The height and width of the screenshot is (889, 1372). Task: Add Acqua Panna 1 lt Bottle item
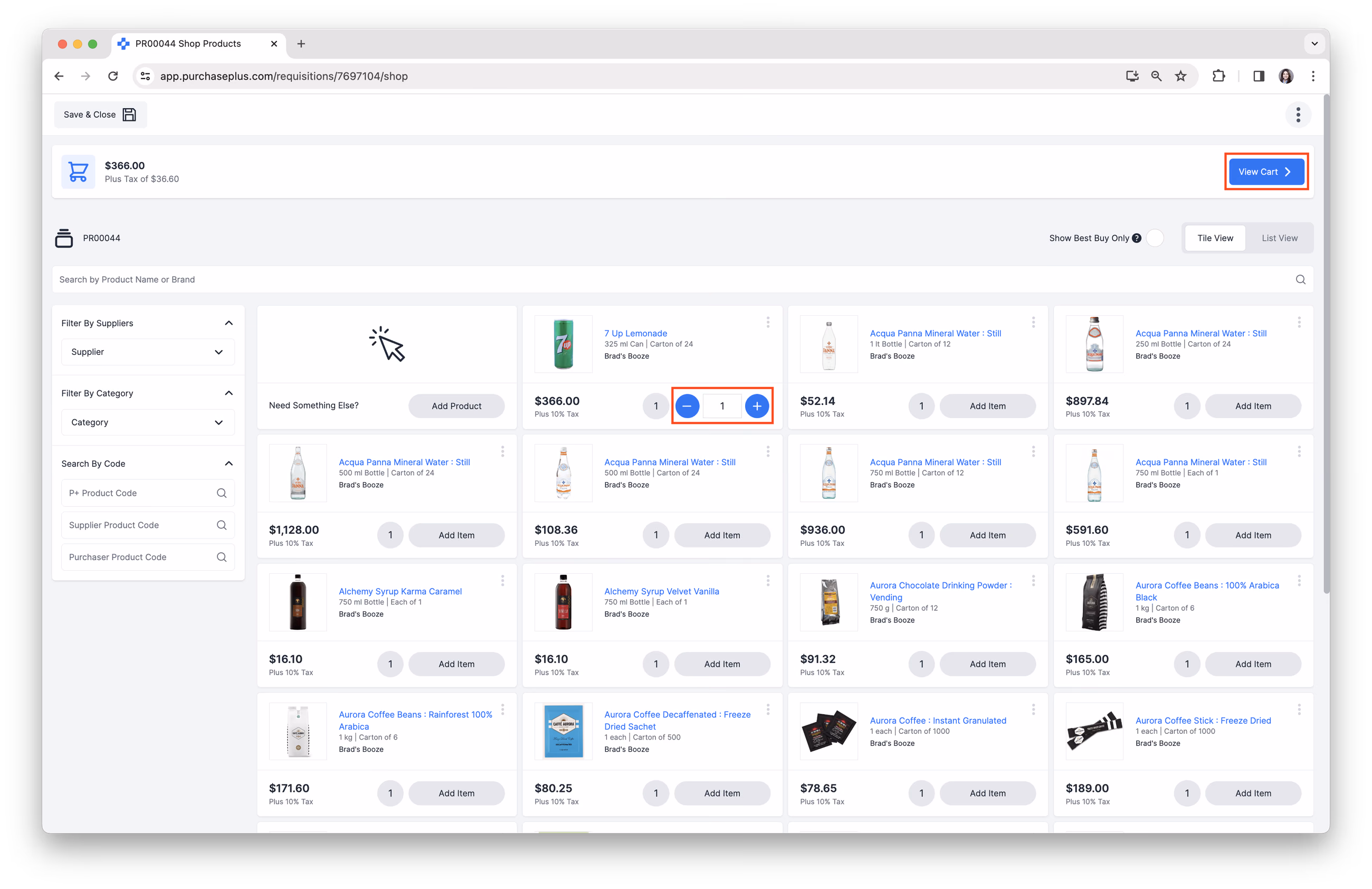[987, 406]
